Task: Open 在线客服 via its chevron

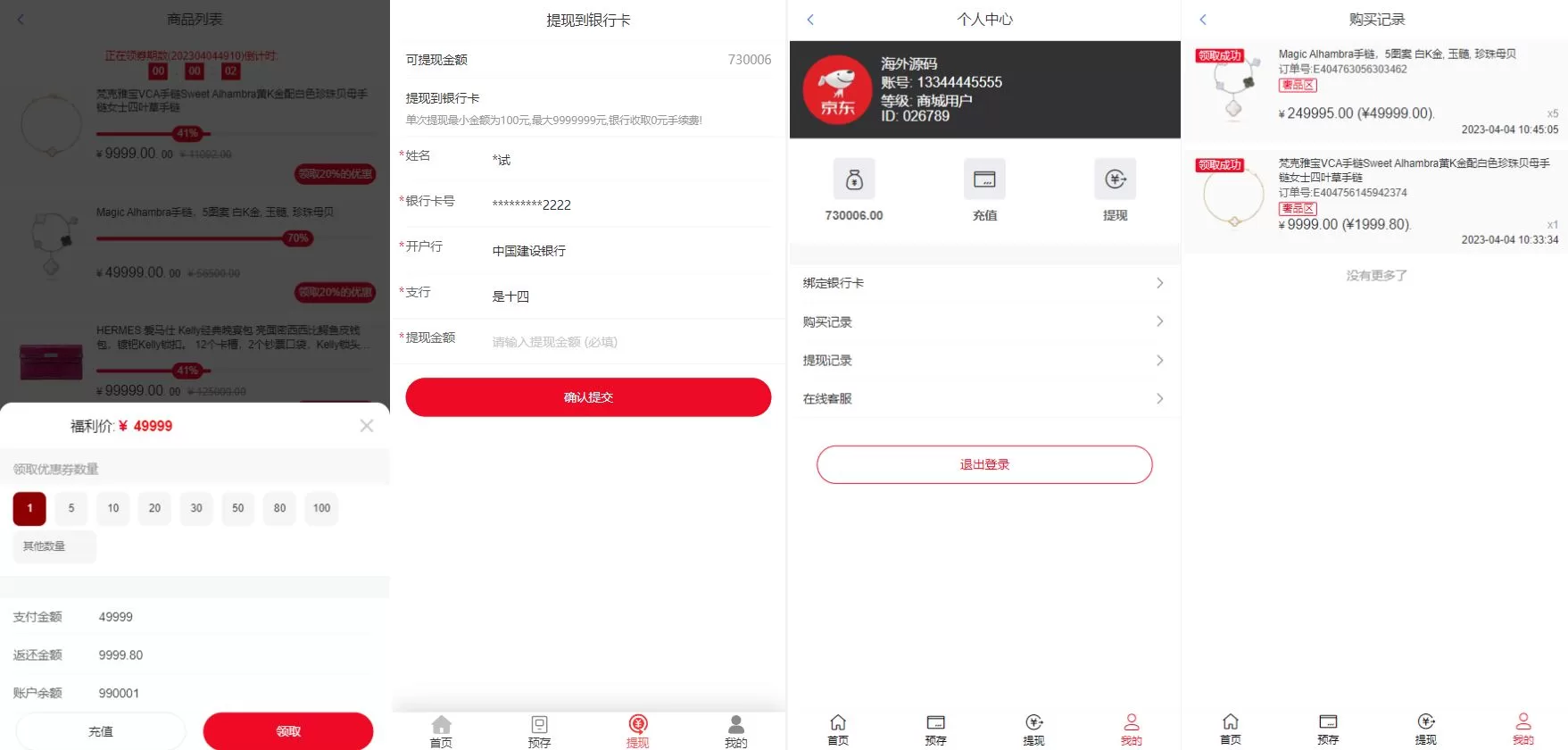Action: click(x=1159, y=399)
